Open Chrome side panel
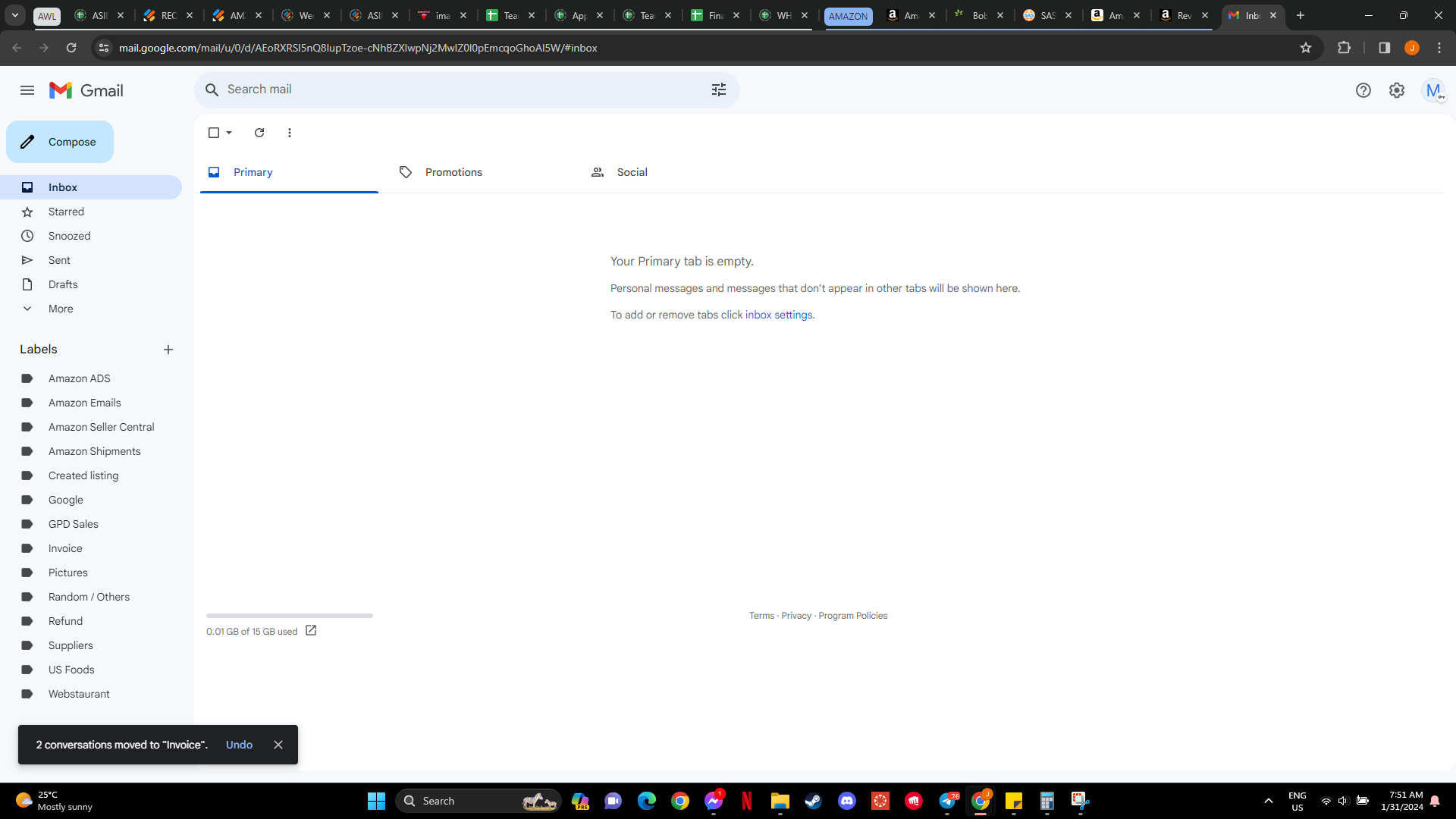Viewport: 1456px width, 819px height. [1385, 48]
